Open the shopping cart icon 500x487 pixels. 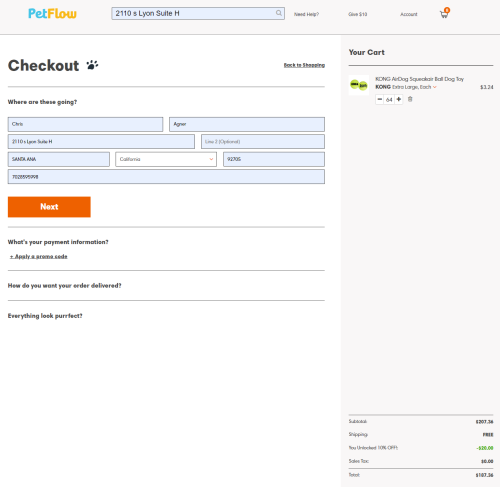coord(445,13)
